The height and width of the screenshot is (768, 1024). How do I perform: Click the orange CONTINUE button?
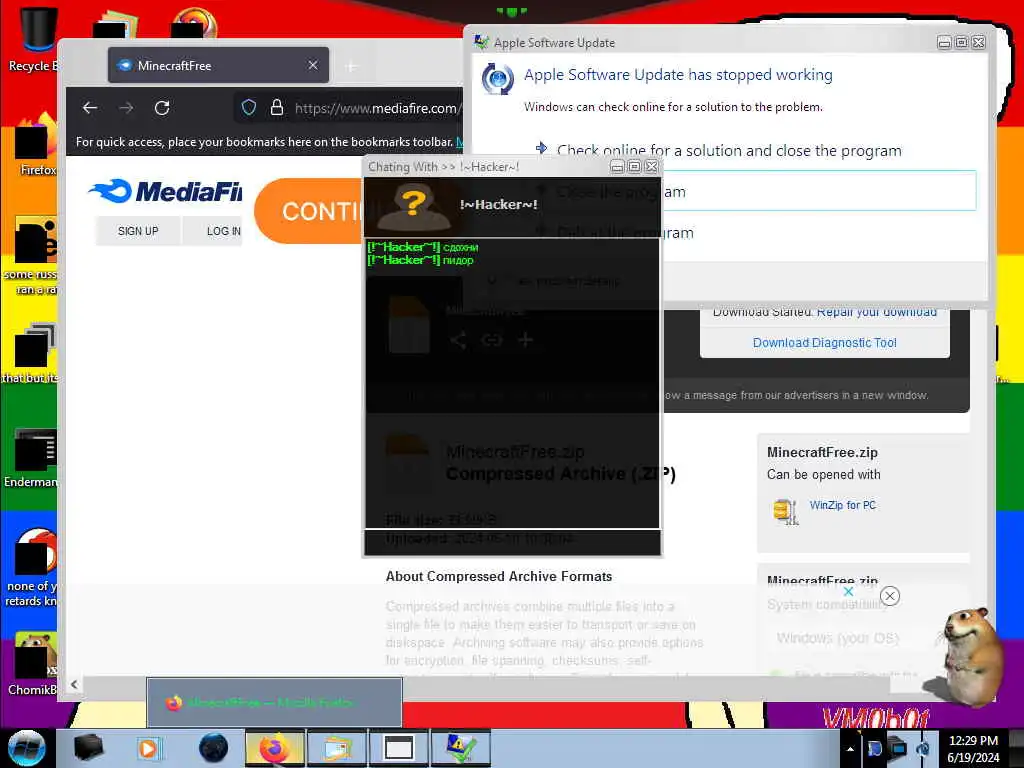pyautogui.click(x=308, y=211)
